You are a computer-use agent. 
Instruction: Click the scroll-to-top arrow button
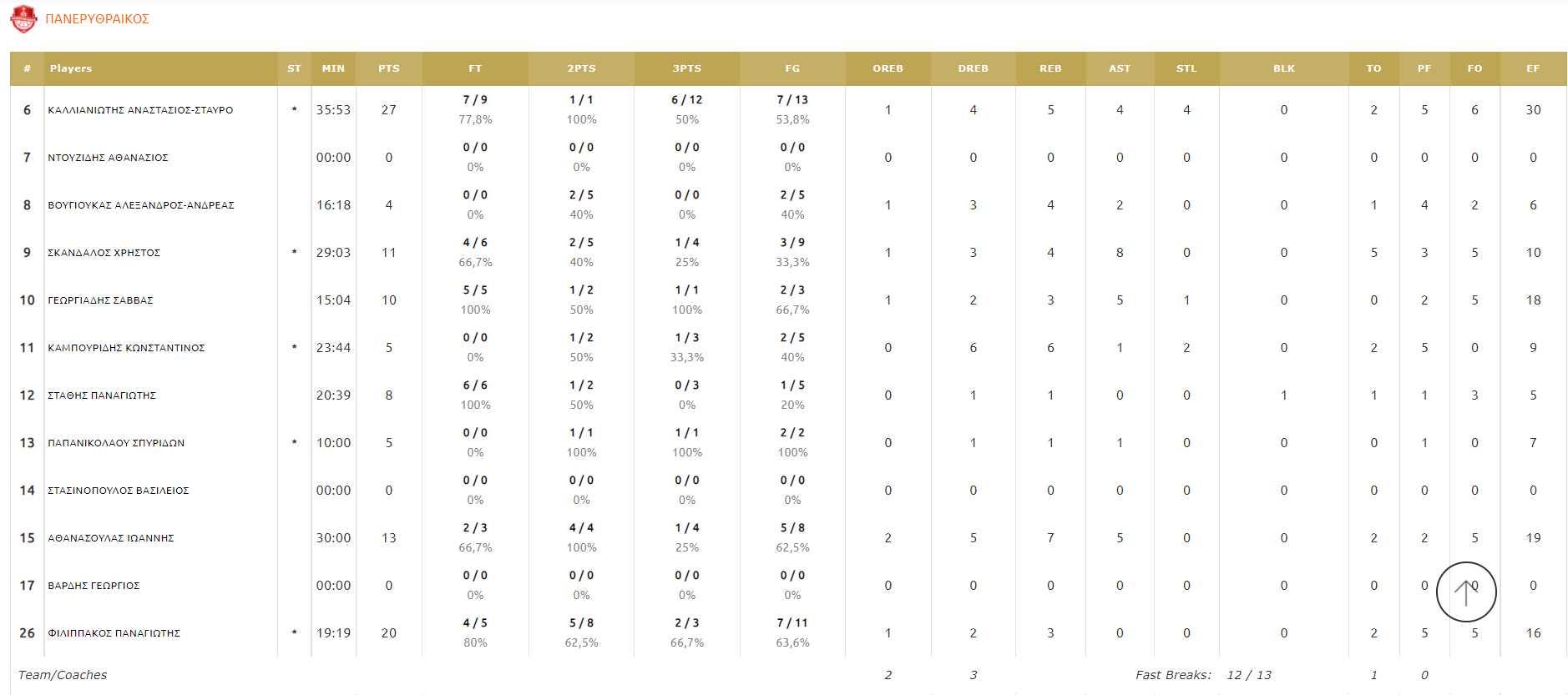coord(1465,592)
